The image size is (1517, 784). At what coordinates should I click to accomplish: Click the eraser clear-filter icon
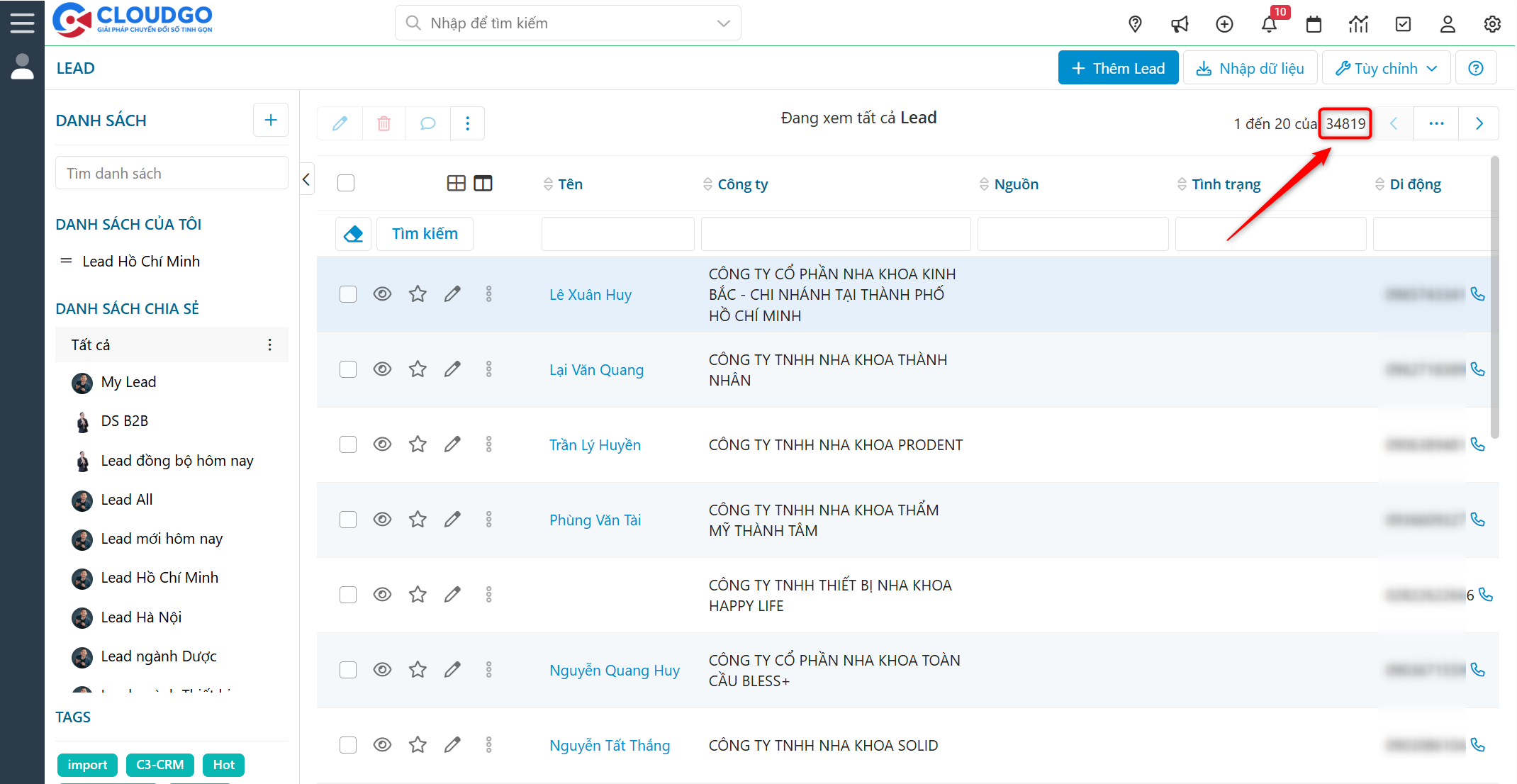[353, 234]
